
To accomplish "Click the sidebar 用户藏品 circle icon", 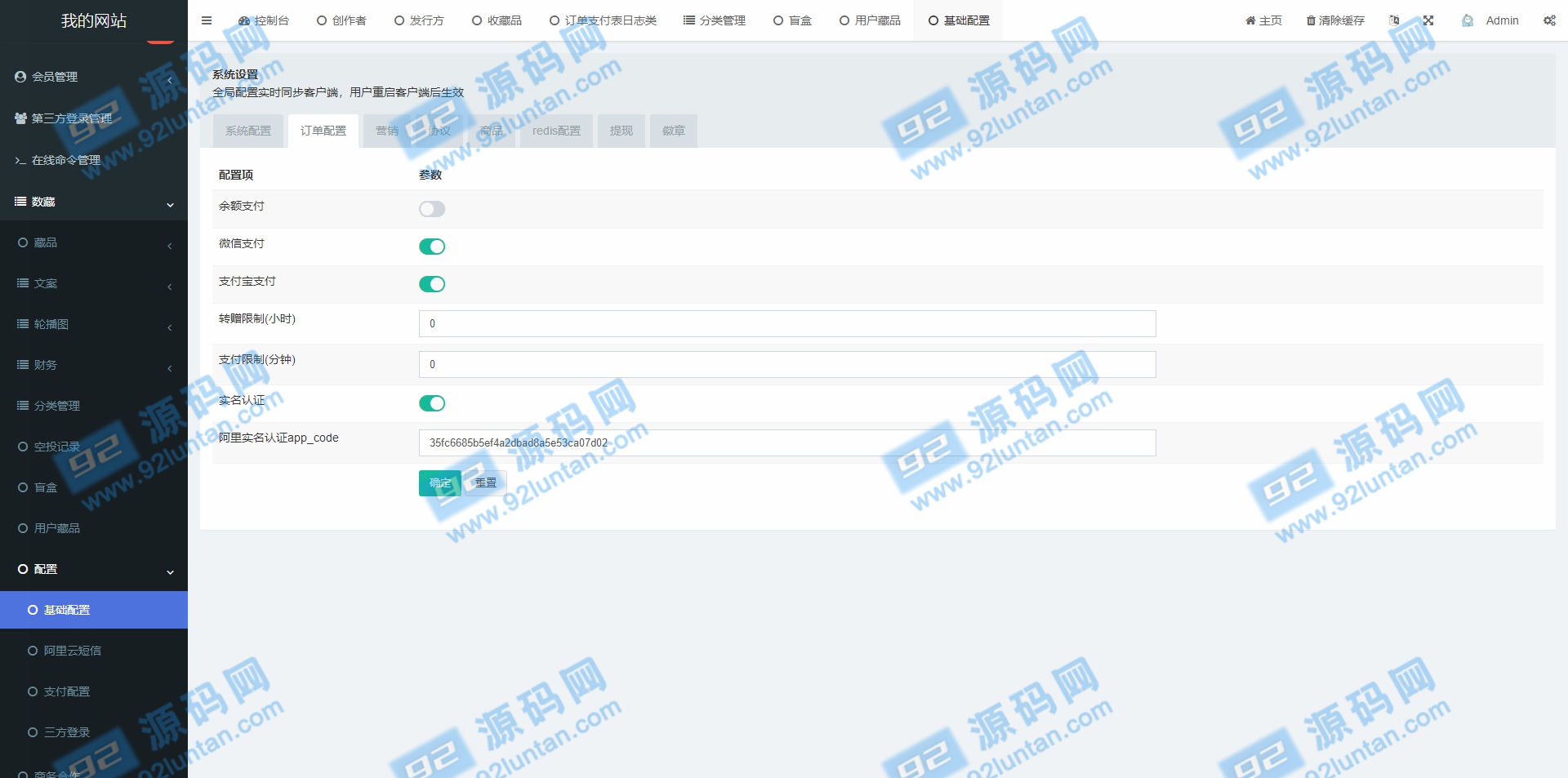I will click(x=23, y=528).
